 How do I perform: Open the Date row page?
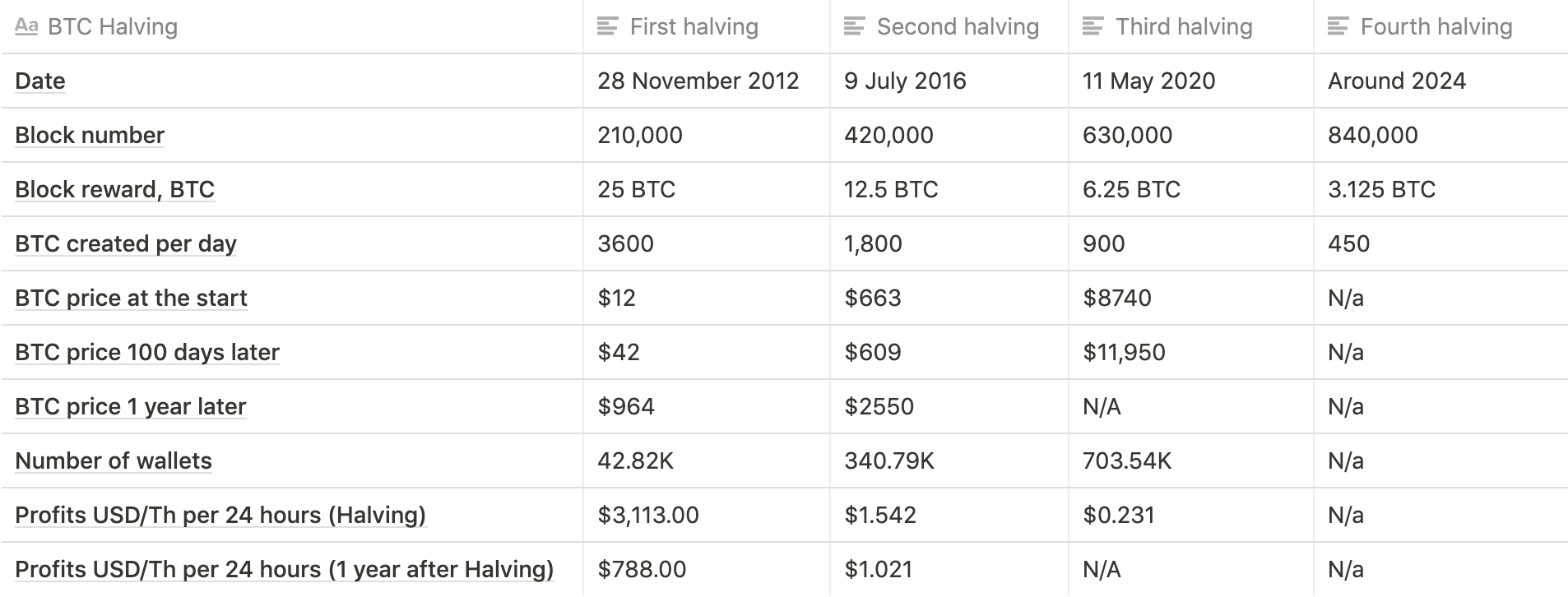coord(40,81)
